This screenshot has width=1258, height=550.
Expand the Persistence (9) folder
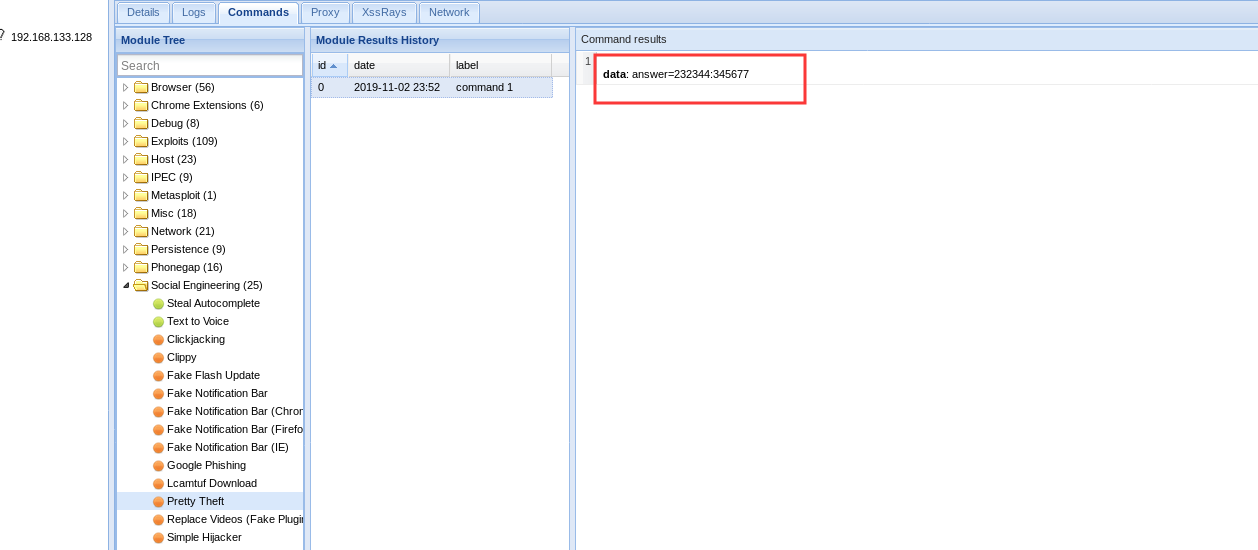[x=126, y=249]
